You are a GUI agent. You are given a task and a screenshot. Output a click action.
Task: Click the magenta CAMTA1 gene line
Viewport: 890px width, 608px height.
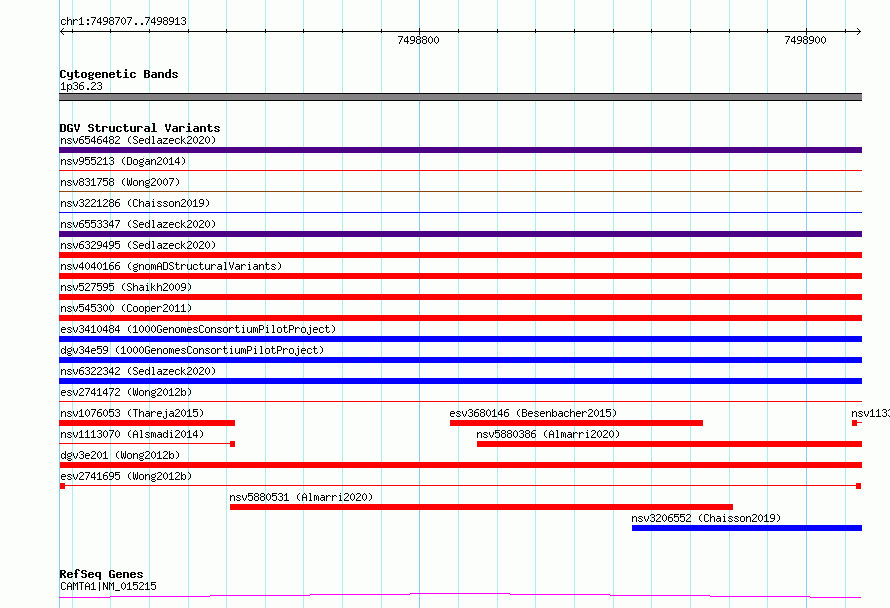point(460,596)
